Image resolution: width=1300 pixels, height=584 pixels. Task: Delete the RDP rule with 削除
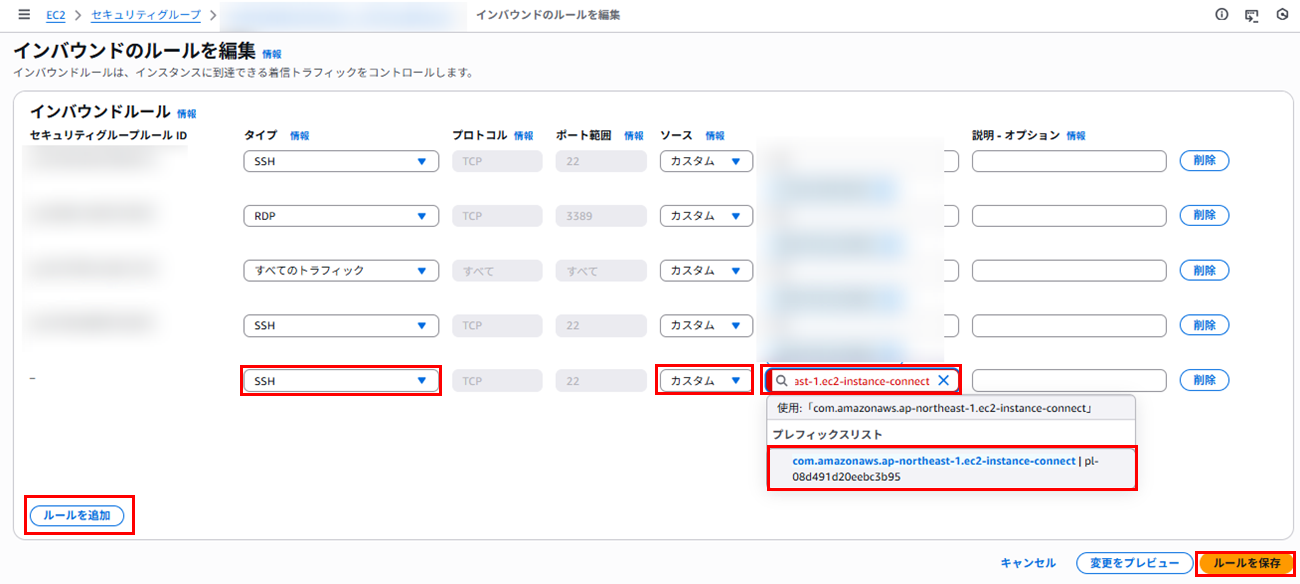pyautogui.click(x=1205, y=216)
